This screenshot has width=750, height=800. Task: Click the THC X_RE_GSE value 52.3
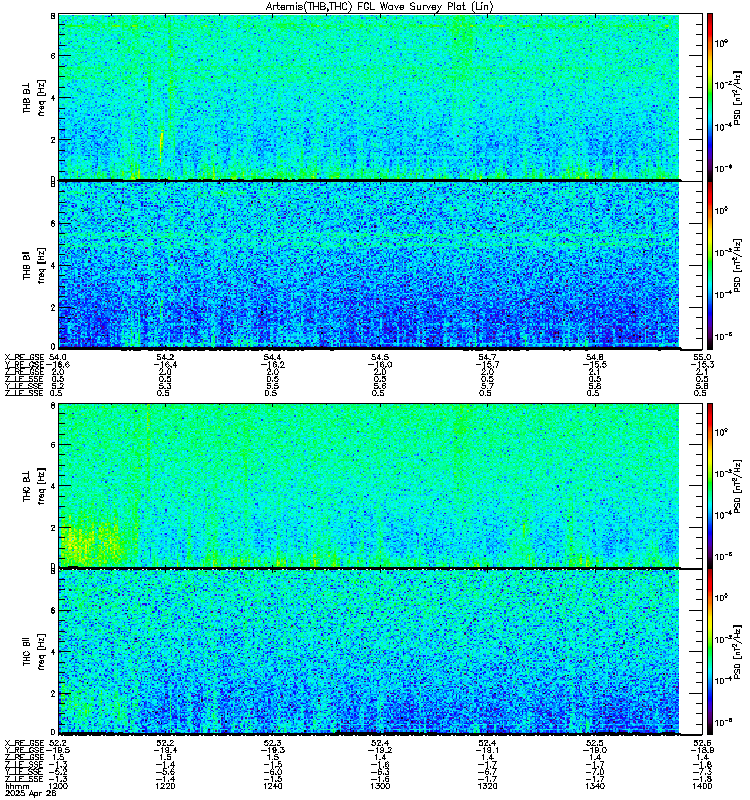(x=272, y=743)
